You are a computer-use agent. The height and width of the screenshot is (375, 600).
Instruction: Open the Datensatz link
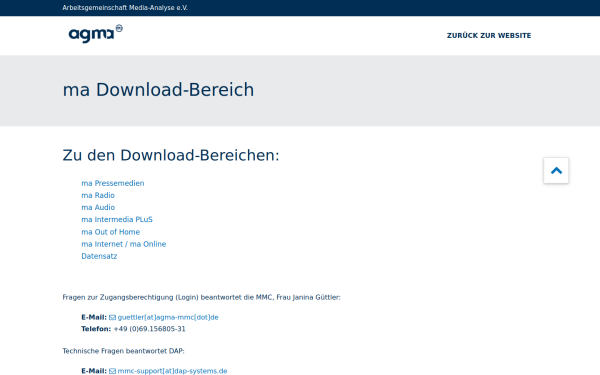[x=99, y=256]
